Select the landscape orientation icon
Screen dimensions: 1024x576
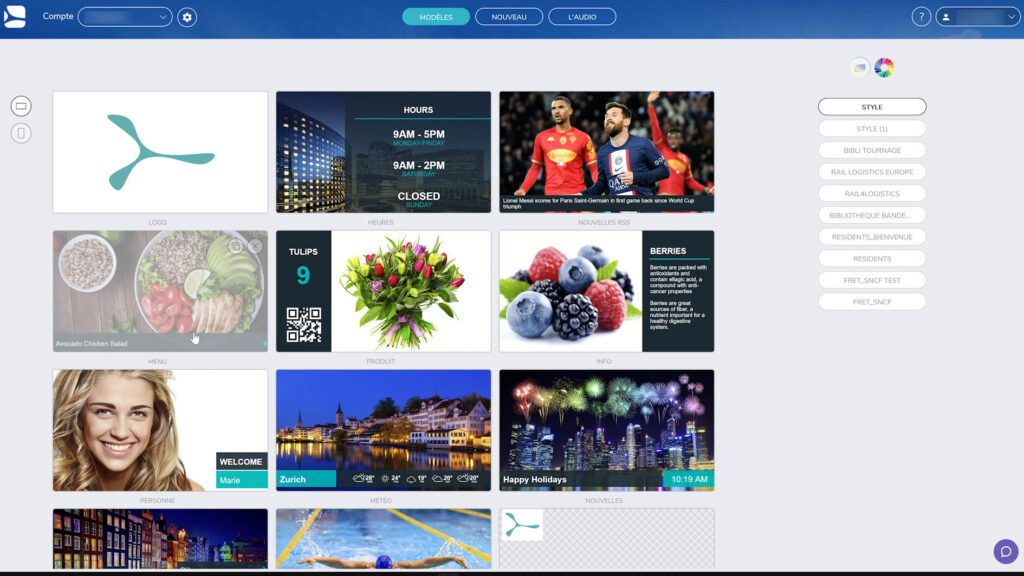point(21,106)
